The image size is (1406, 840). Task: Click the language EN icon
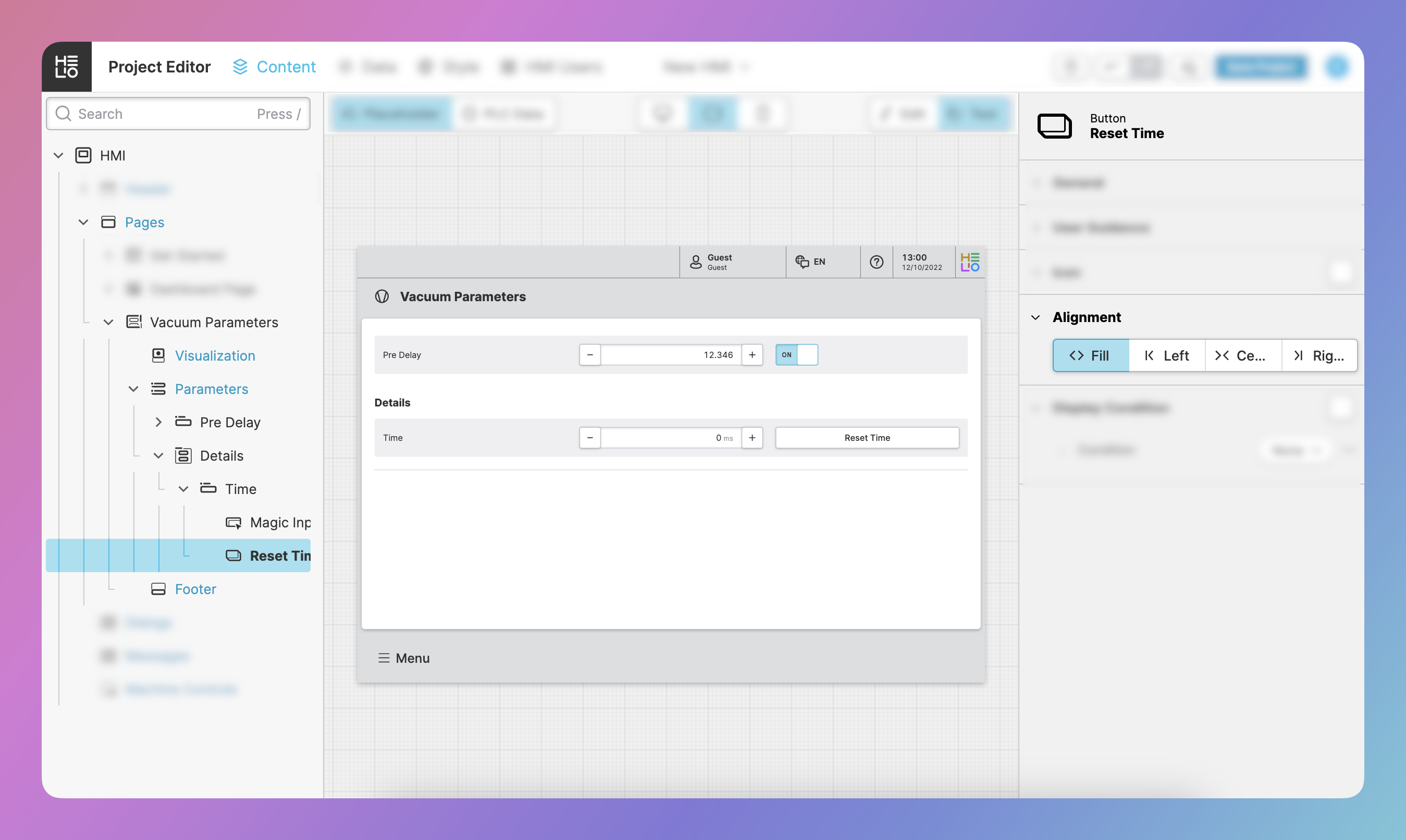(801, 262)
